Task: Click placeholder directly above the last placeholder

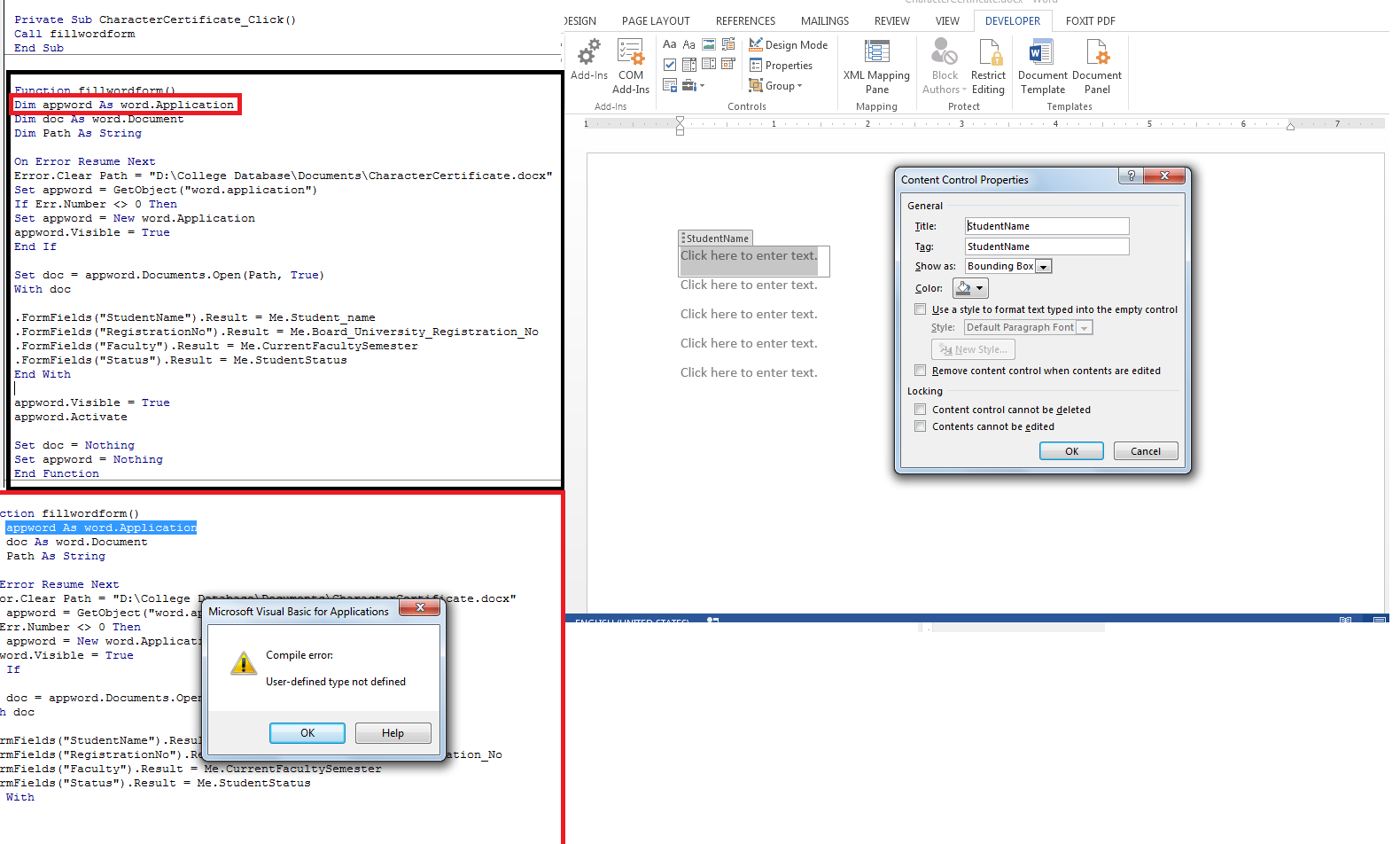Action: click(749, 343)
